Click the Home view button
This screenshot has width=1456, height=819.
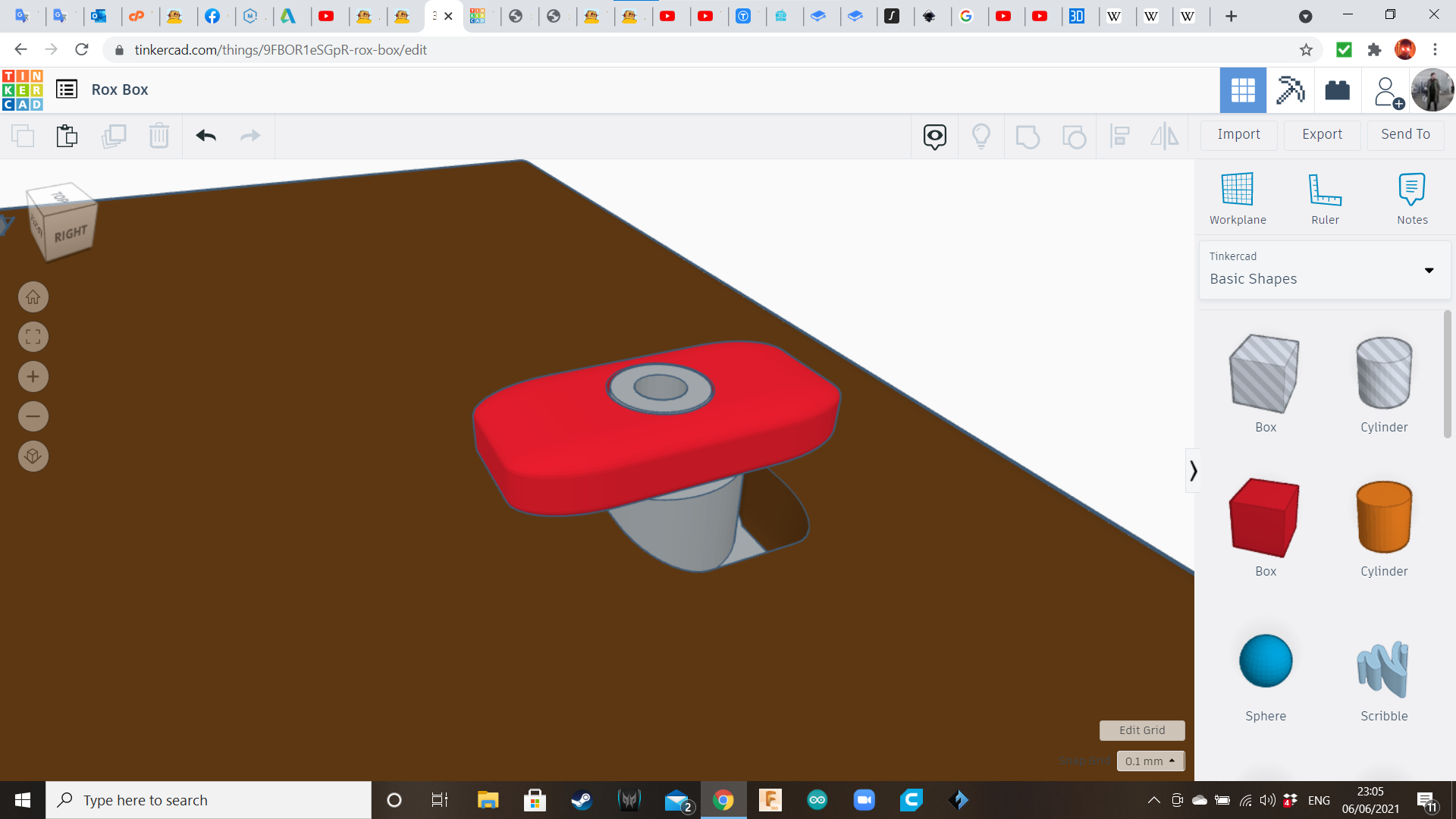(33, 297)
